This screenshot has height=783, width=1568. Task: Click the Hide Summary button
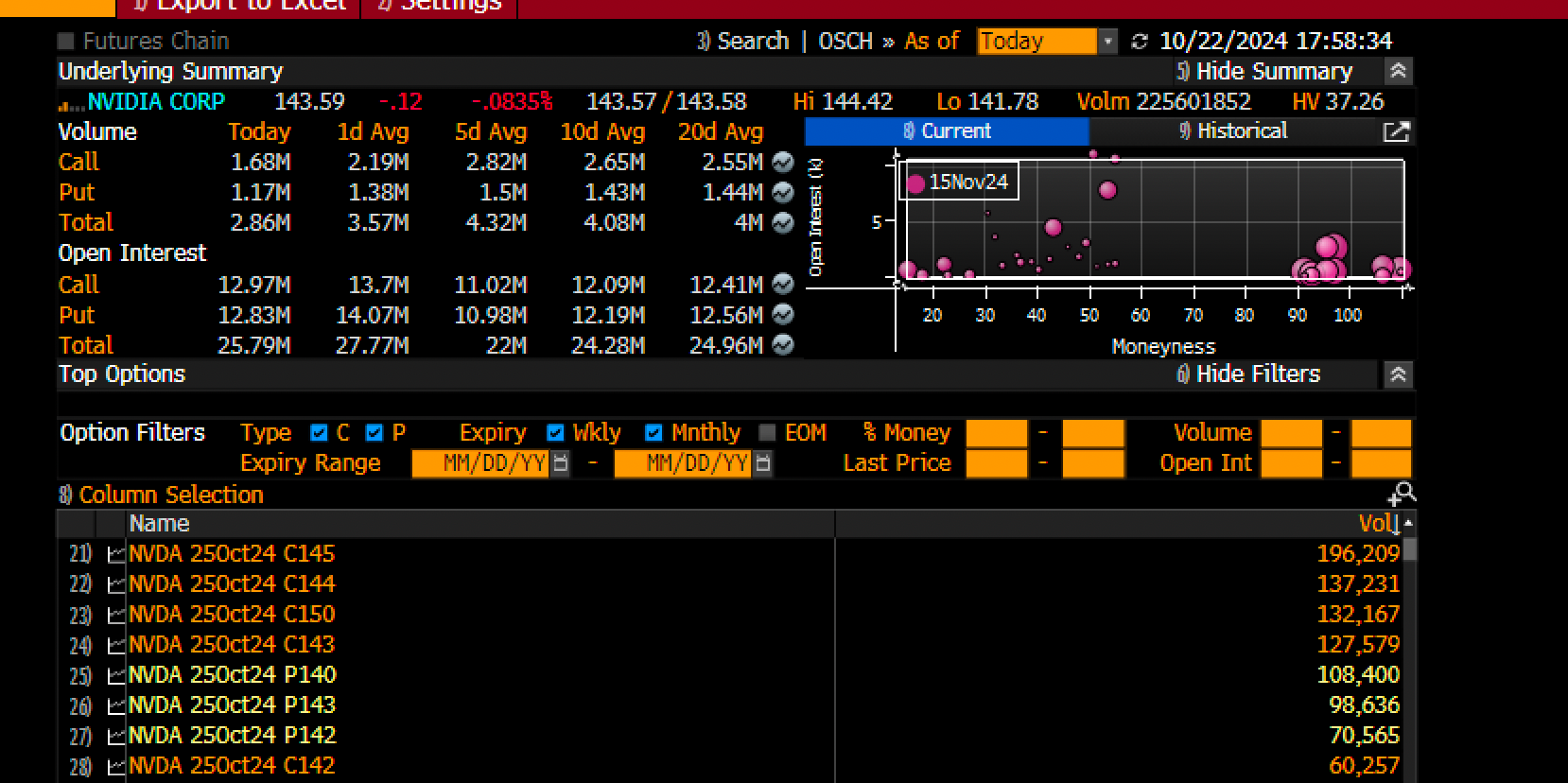(1264, 71)
